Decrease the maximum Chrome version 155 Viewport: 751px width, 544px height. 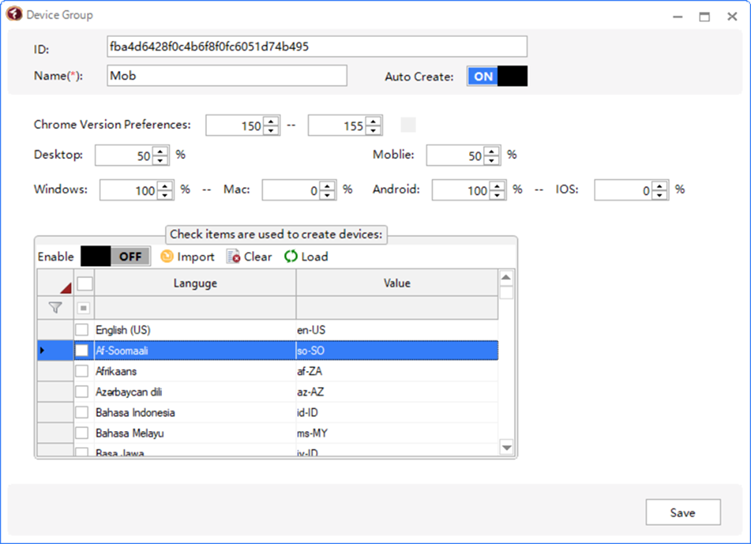[373, 130]
